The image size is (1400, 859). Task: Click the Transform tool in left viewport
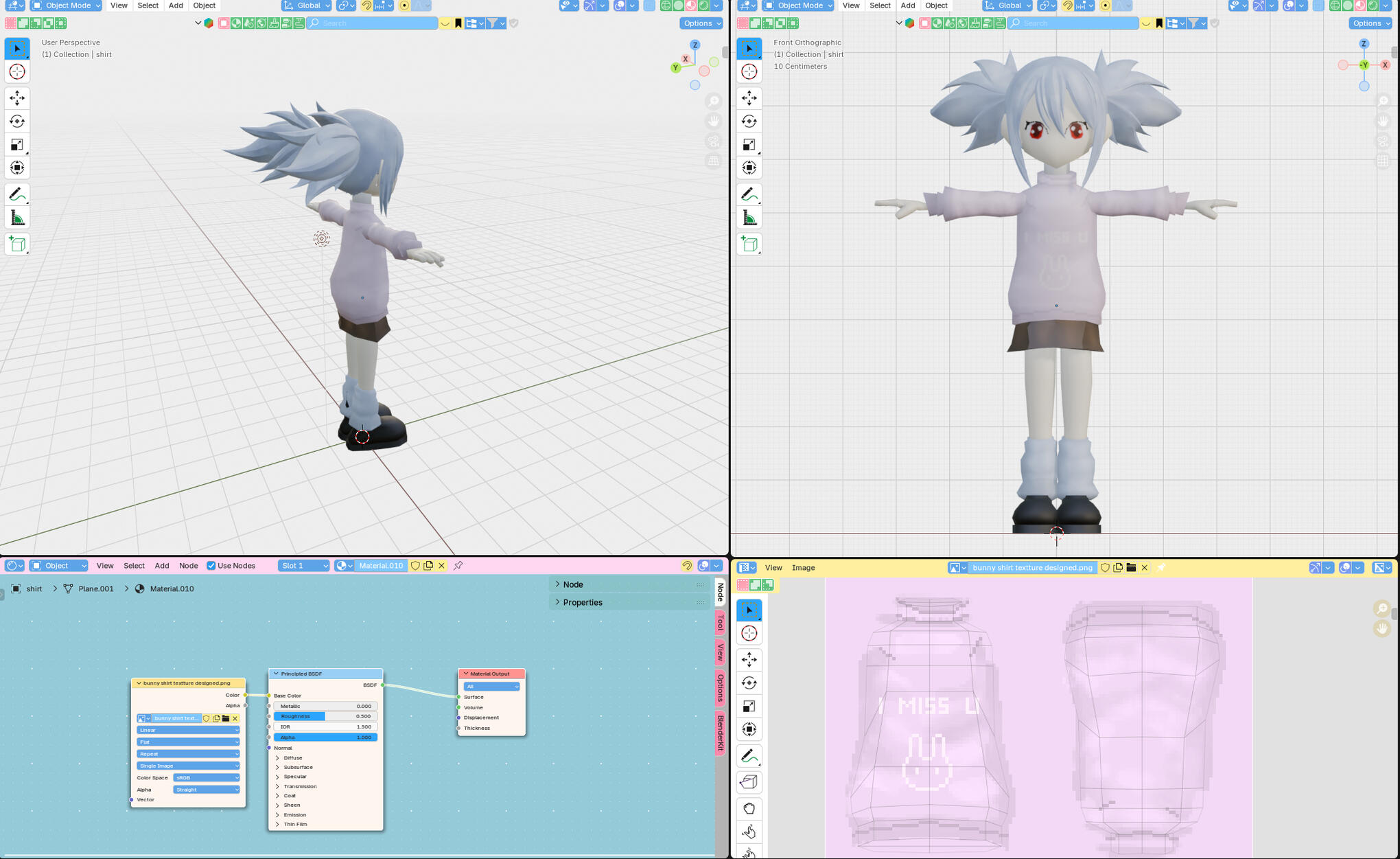[17, 168]
